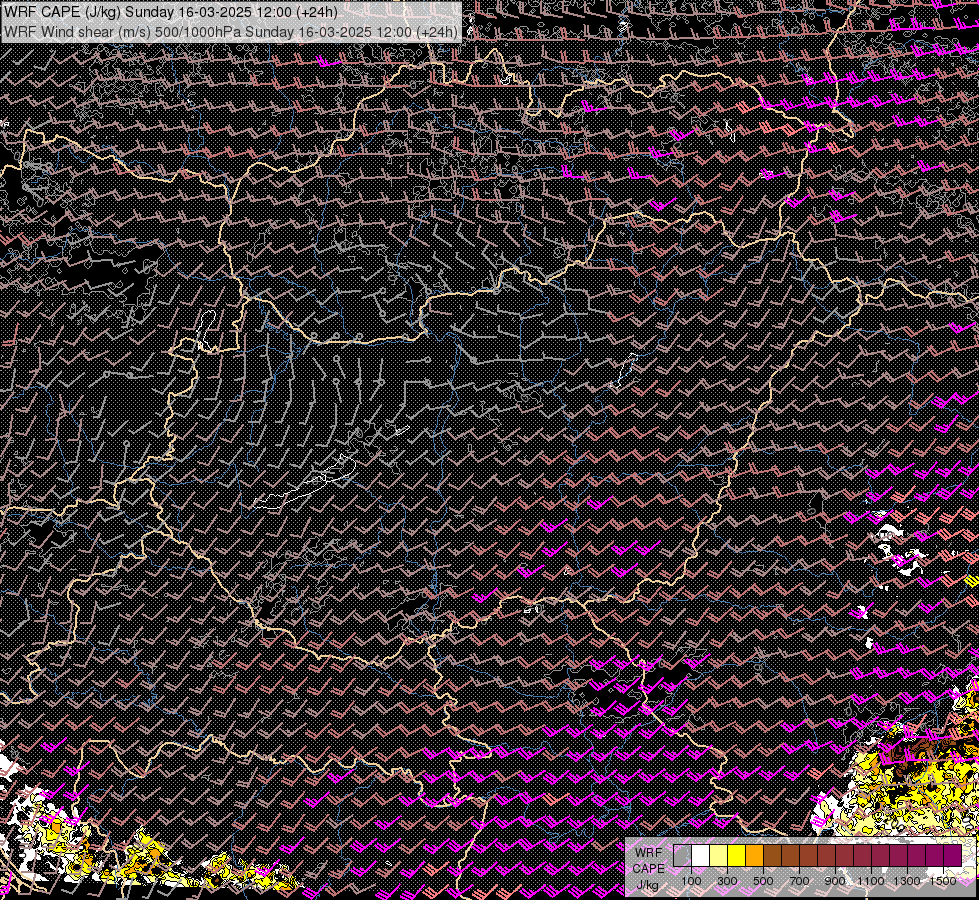Click the 'WRF Wind shear (m/s) 500/1000hPa' title line

click(231, 32)
